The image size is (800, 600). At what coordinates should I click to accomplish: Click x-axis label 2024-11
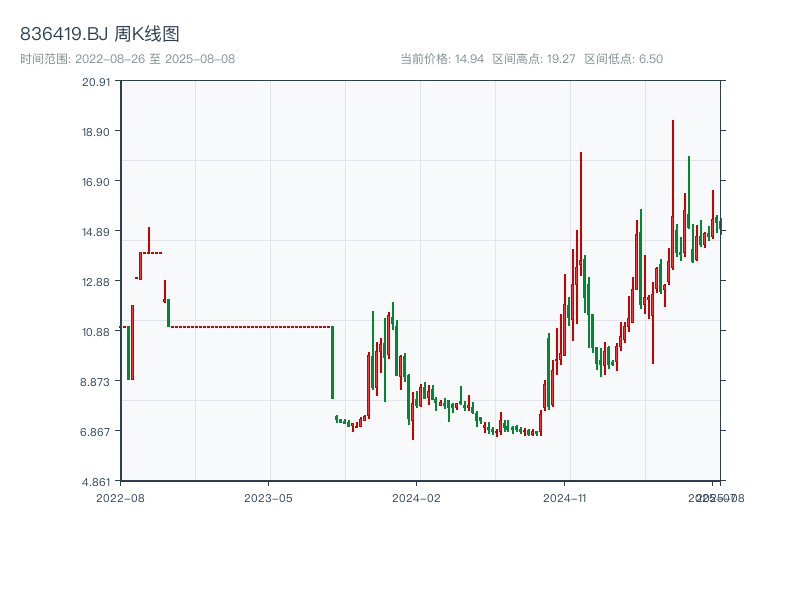pos(565,498)
